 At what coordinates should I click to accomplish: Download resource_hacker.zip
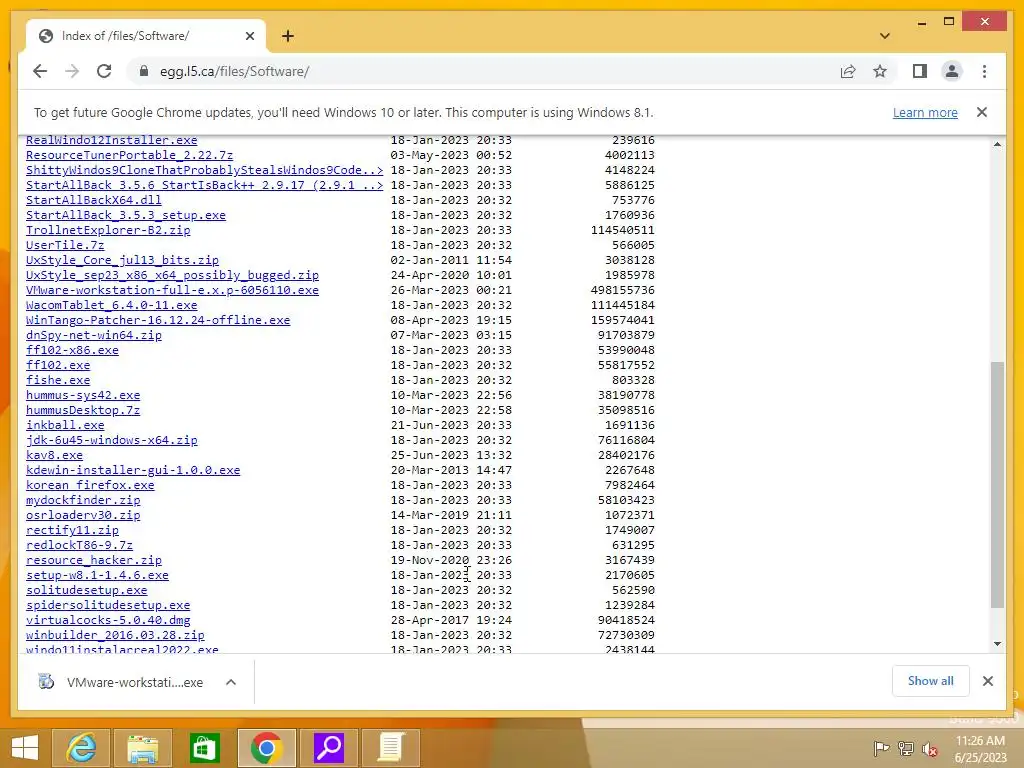coord(93,560)
